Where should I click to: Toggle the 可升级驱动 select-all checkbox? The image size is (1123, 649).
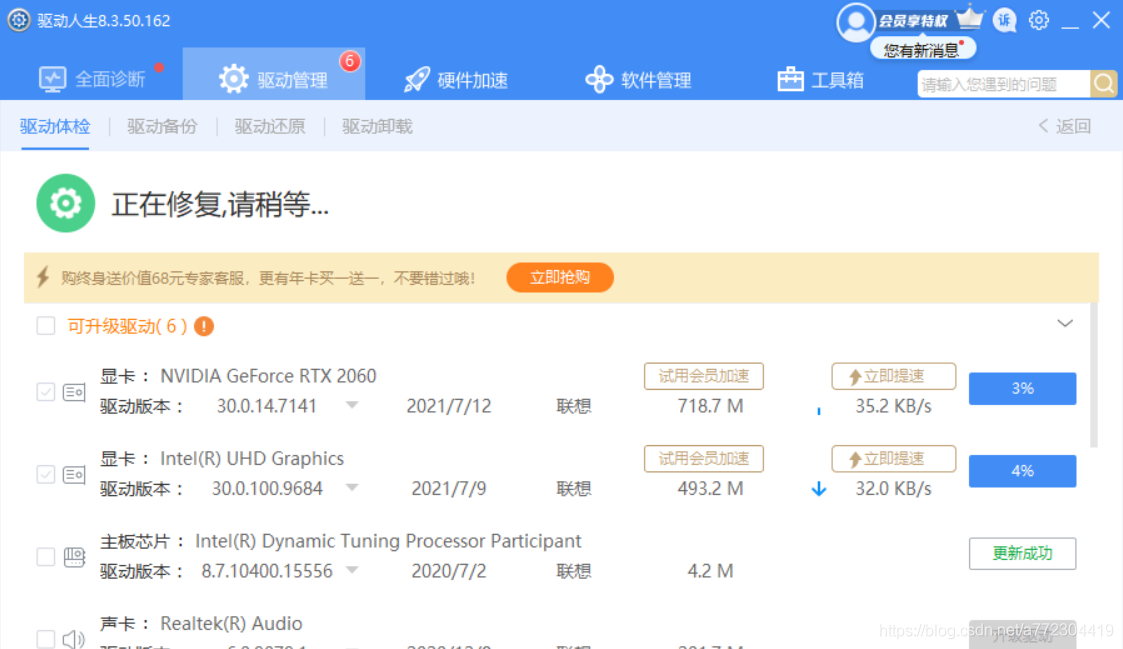click(x=46, y=326)
